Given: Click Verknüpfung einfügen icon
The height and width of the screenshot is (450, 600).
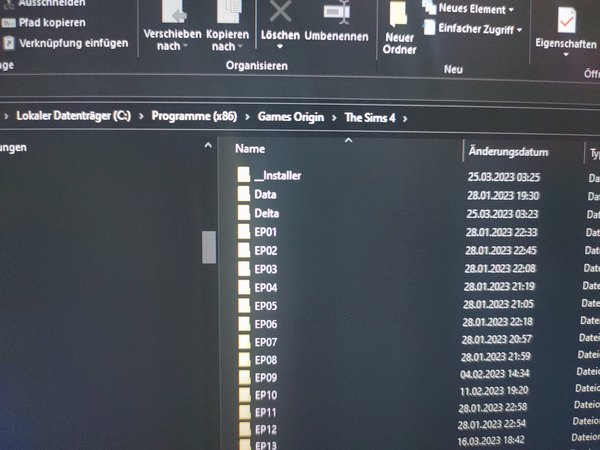Looking at the screenshot, I should [x=9, y=43].
